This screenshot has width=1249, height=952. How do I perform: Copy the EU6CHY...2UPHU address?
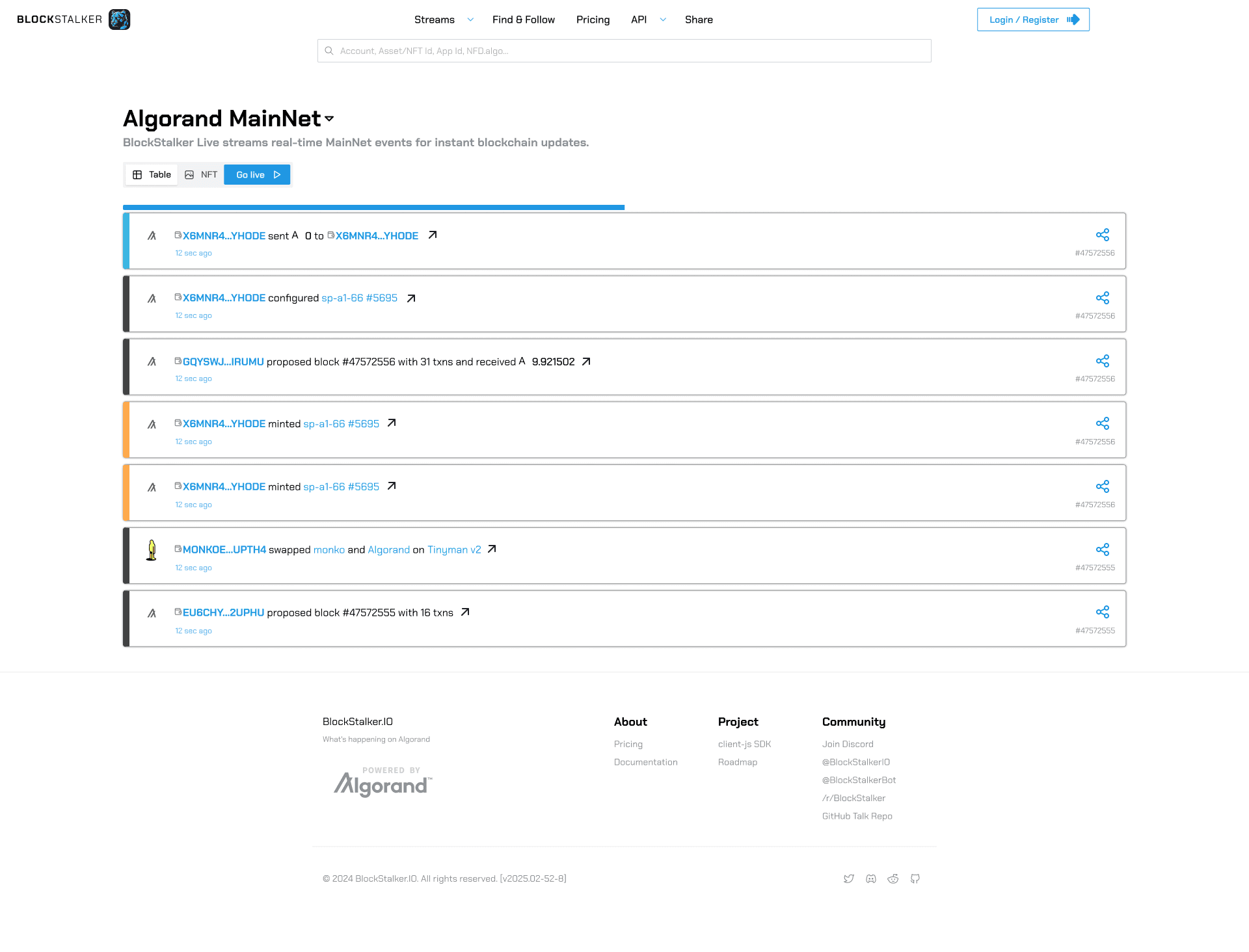tap(178, 611)
